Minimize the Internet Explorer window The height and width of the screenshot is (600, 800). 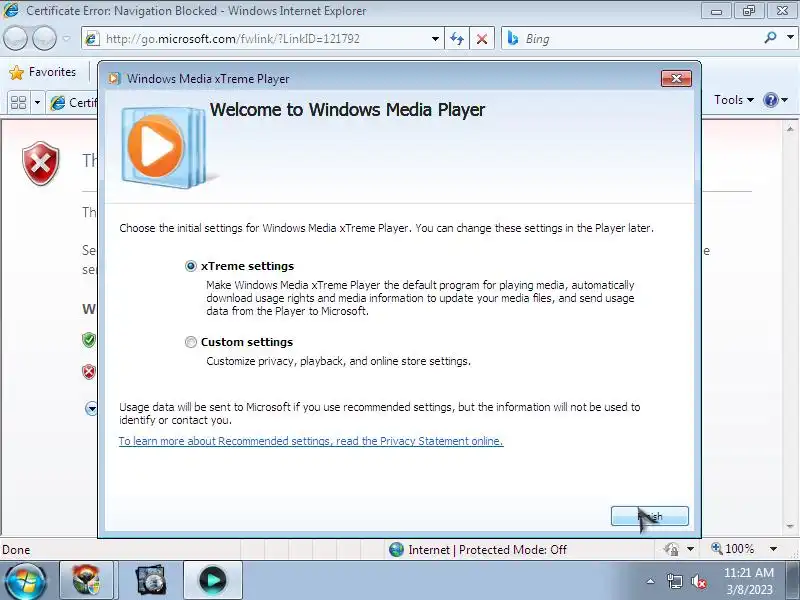(716, 11)
